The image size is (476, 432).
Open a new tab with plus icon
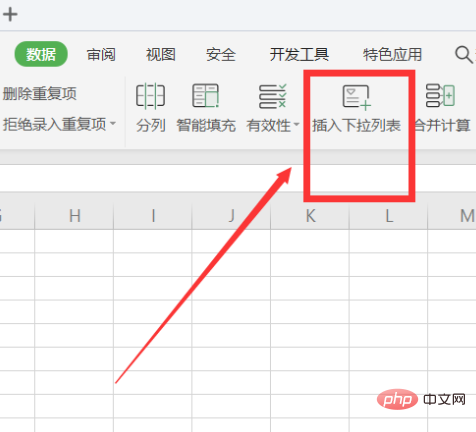[x=10, y=15]
